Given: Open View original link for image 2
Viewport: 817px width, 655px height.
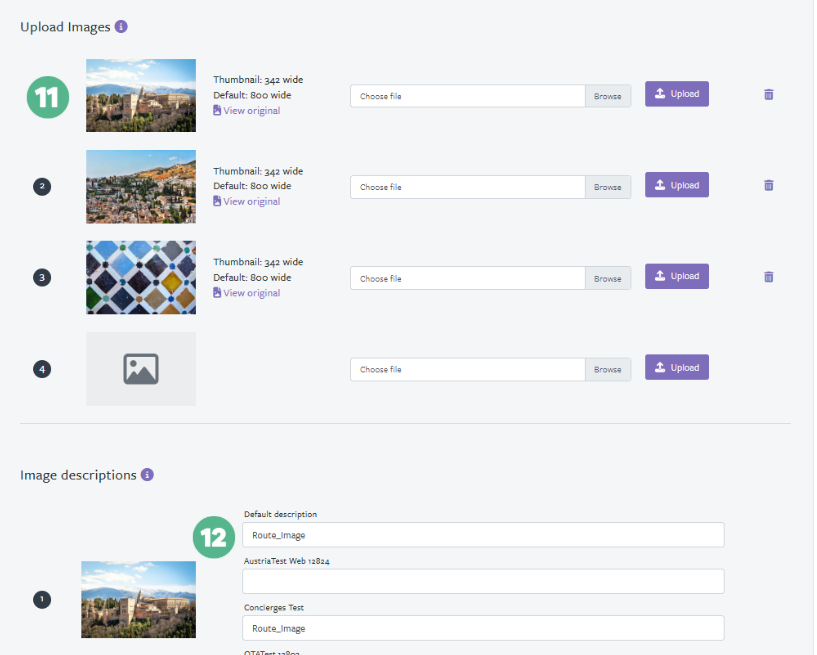Looking at the screenshot, I should pos(250,202).
